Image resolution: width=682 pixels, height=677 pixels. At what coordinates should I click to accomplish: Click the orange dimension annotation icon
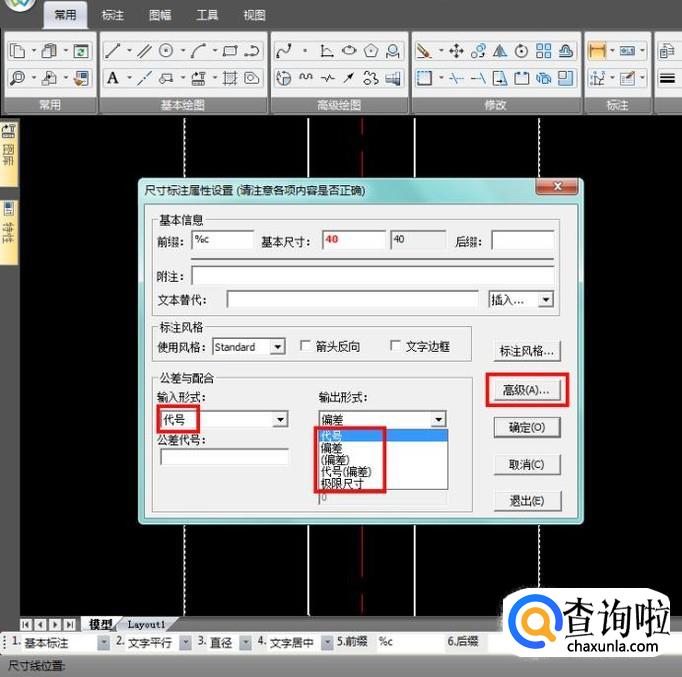[x=598, y=51]
